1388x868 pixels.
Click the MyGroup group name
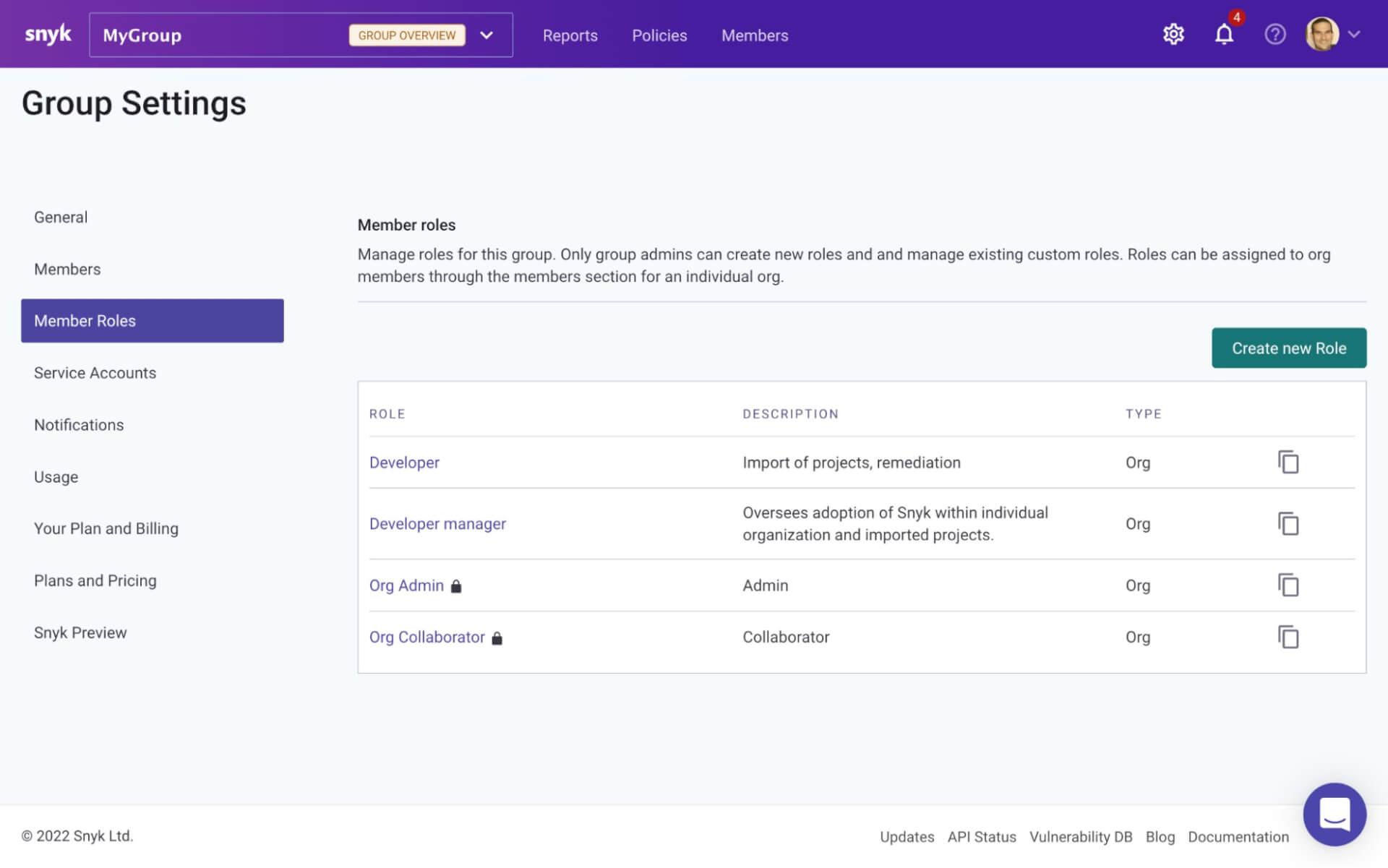pos(142,35)
